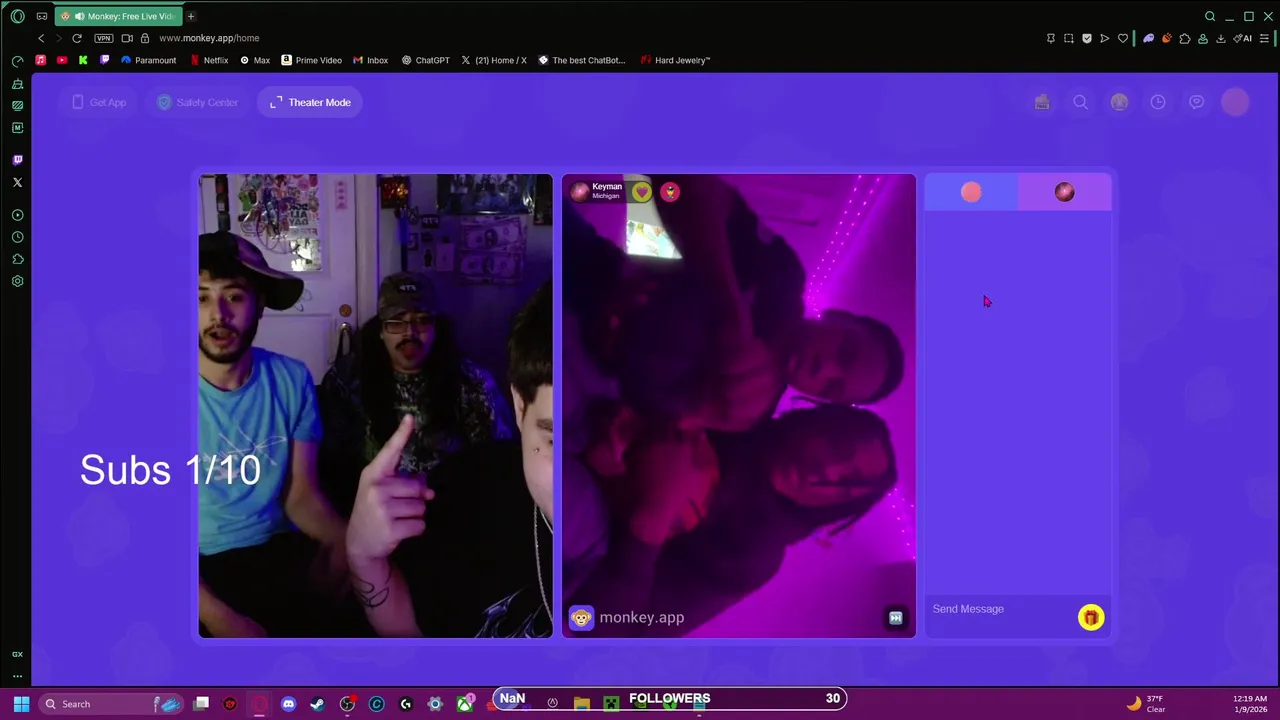Open Easy Setup menu icon
This screenshot has width=1280, height=720.
(1265, 38)
